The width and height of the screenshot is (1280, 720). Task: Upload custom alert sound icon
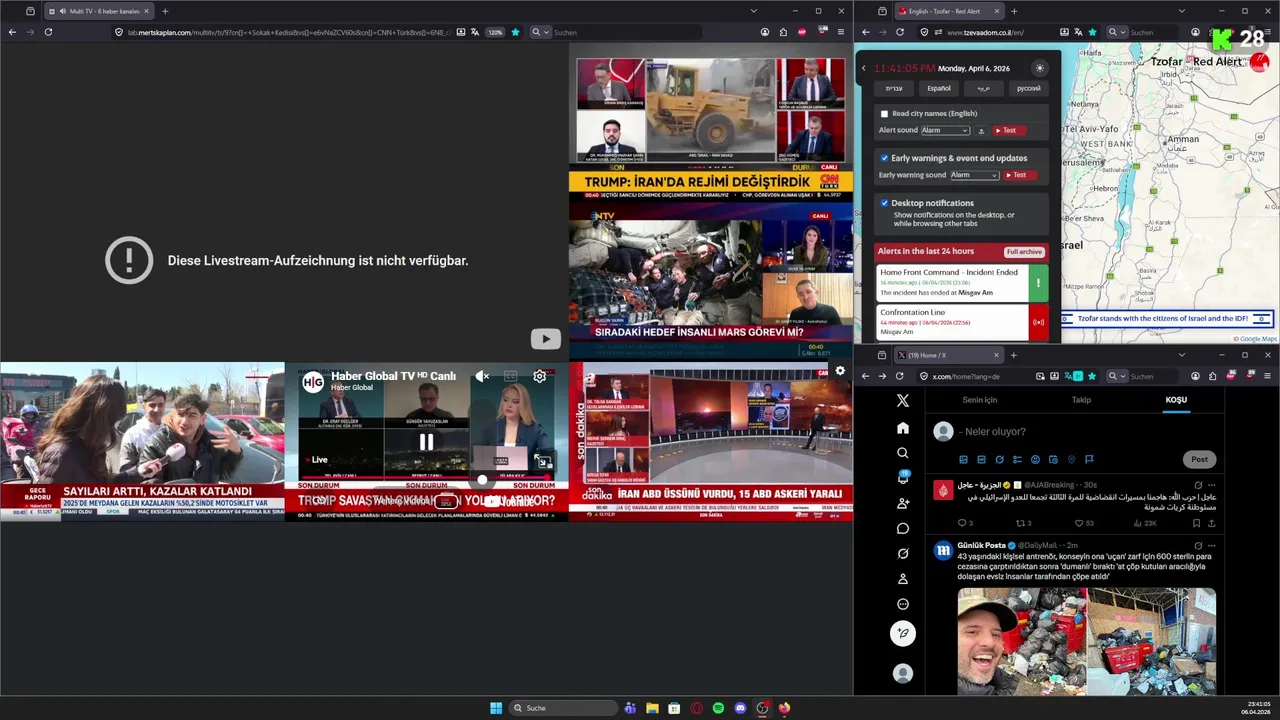click(x=981, y=131)
